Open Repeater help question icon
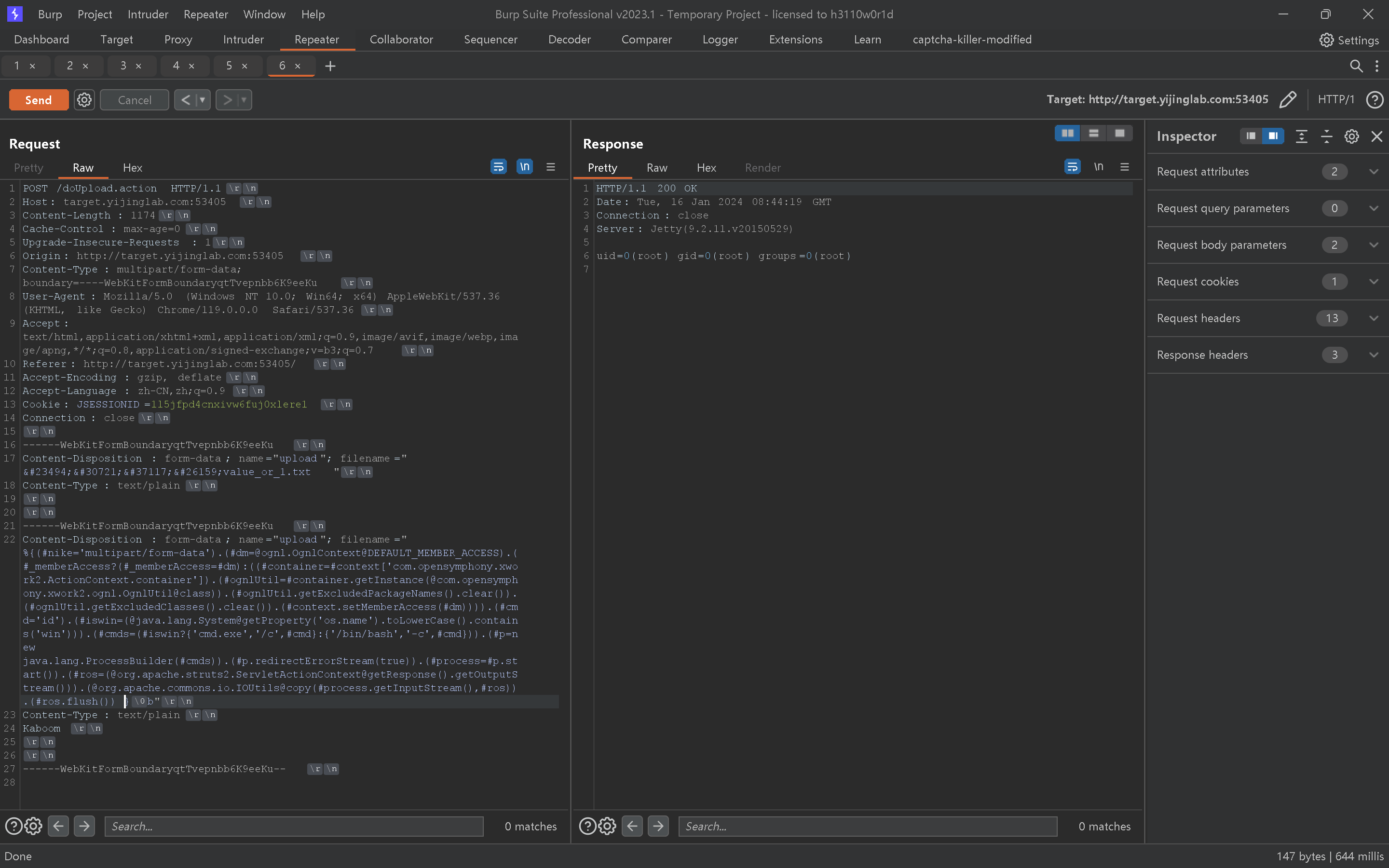1389x868 pixels. pyautogui.click(x=1374, y=99)
